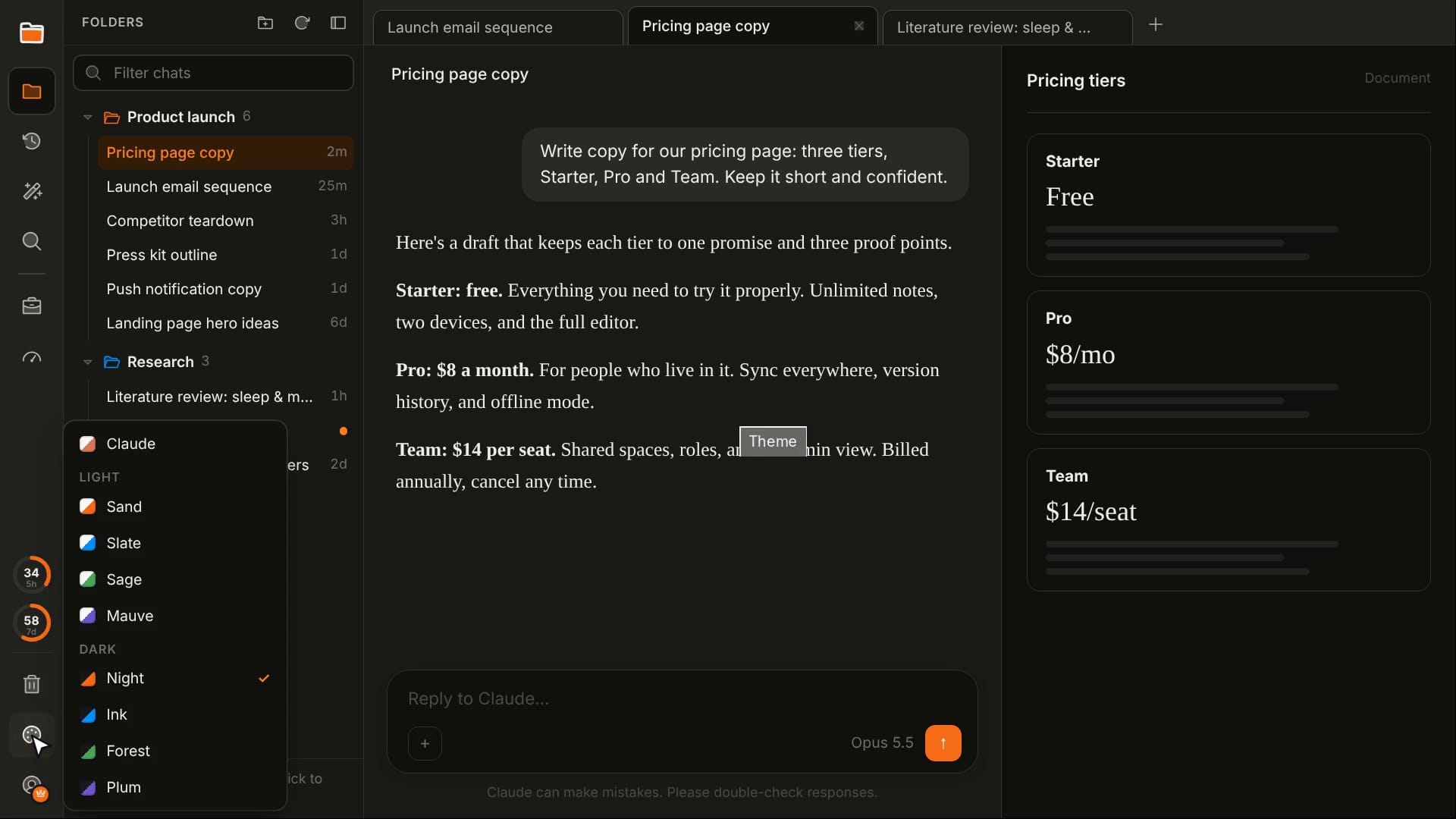Open the Folders sidebar icon
This screenshot has height=819, width=1456.
[31, 91]
